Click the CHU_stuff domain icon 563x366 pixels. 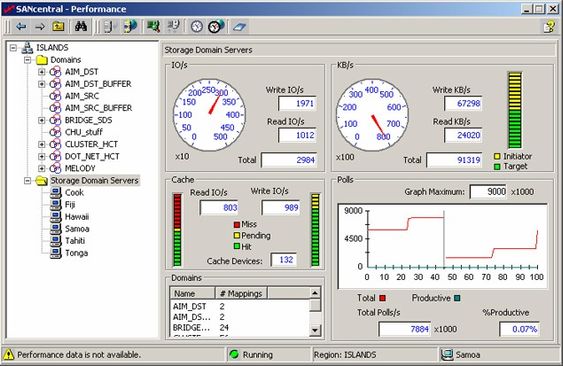55,132
